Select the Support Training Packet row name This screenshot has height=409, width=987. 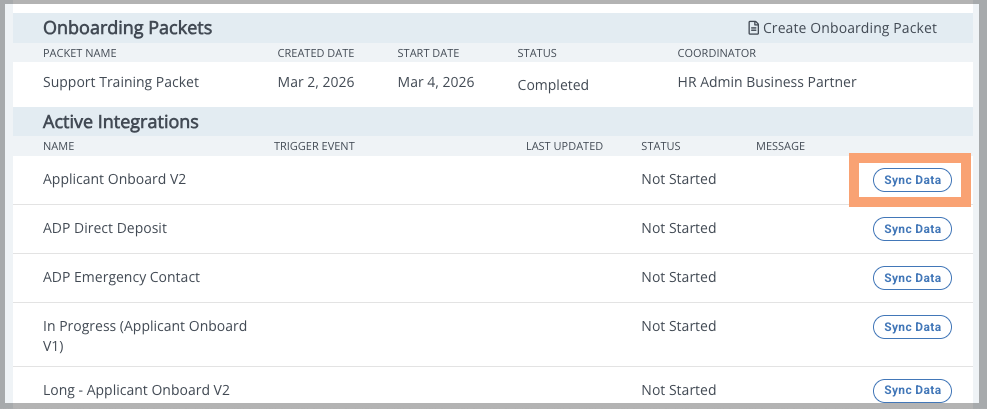pos(121,82)
